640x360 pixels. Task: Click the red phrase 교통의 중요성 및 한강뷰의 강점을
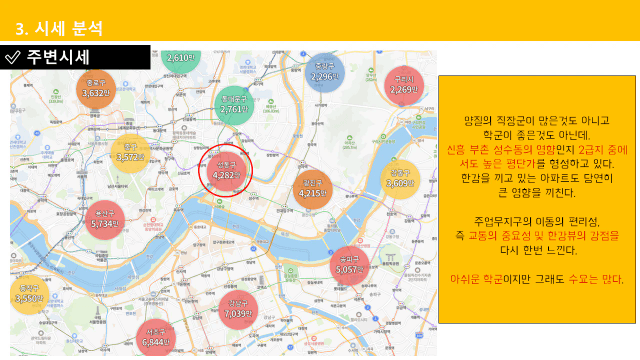point(543,236)
